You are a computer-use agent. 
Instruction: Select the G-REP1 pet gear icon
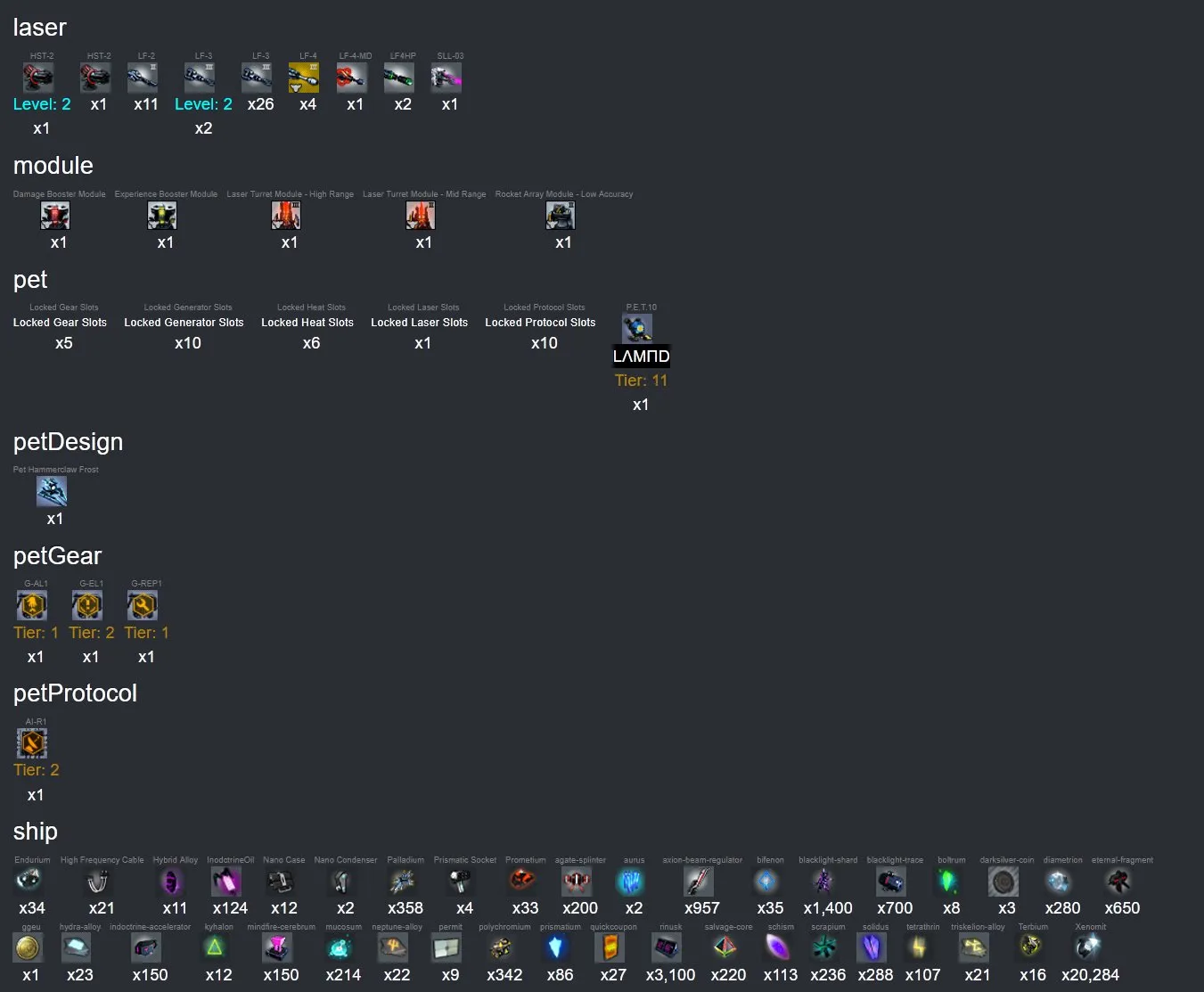[x=143, y=606]
